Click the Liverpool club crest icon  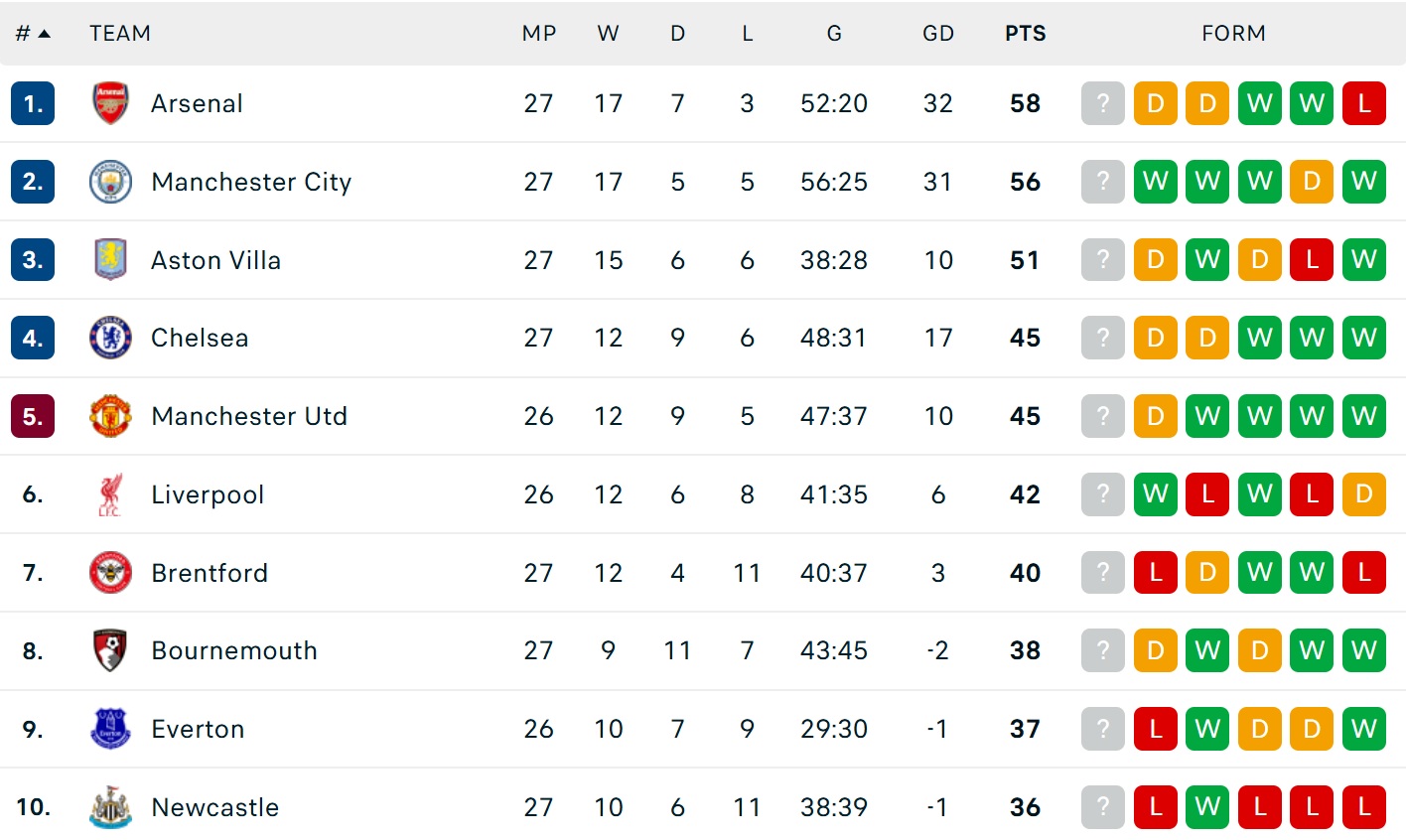pos(110,494)
